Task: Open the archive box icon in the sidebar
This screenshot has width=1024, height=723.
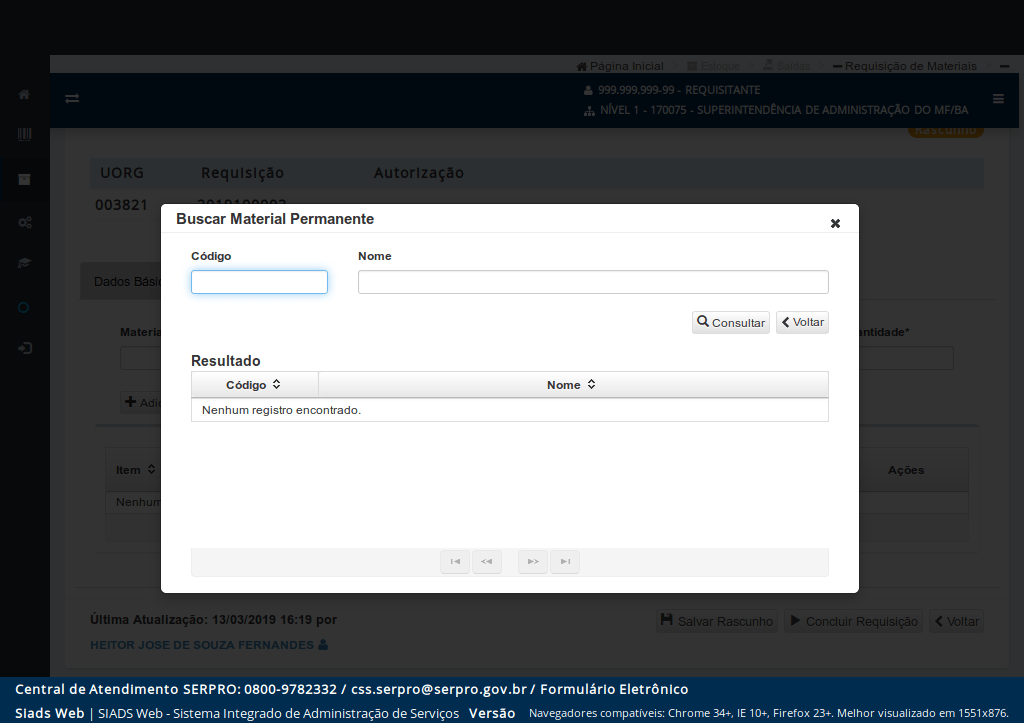Action: [x=24, y=180]
